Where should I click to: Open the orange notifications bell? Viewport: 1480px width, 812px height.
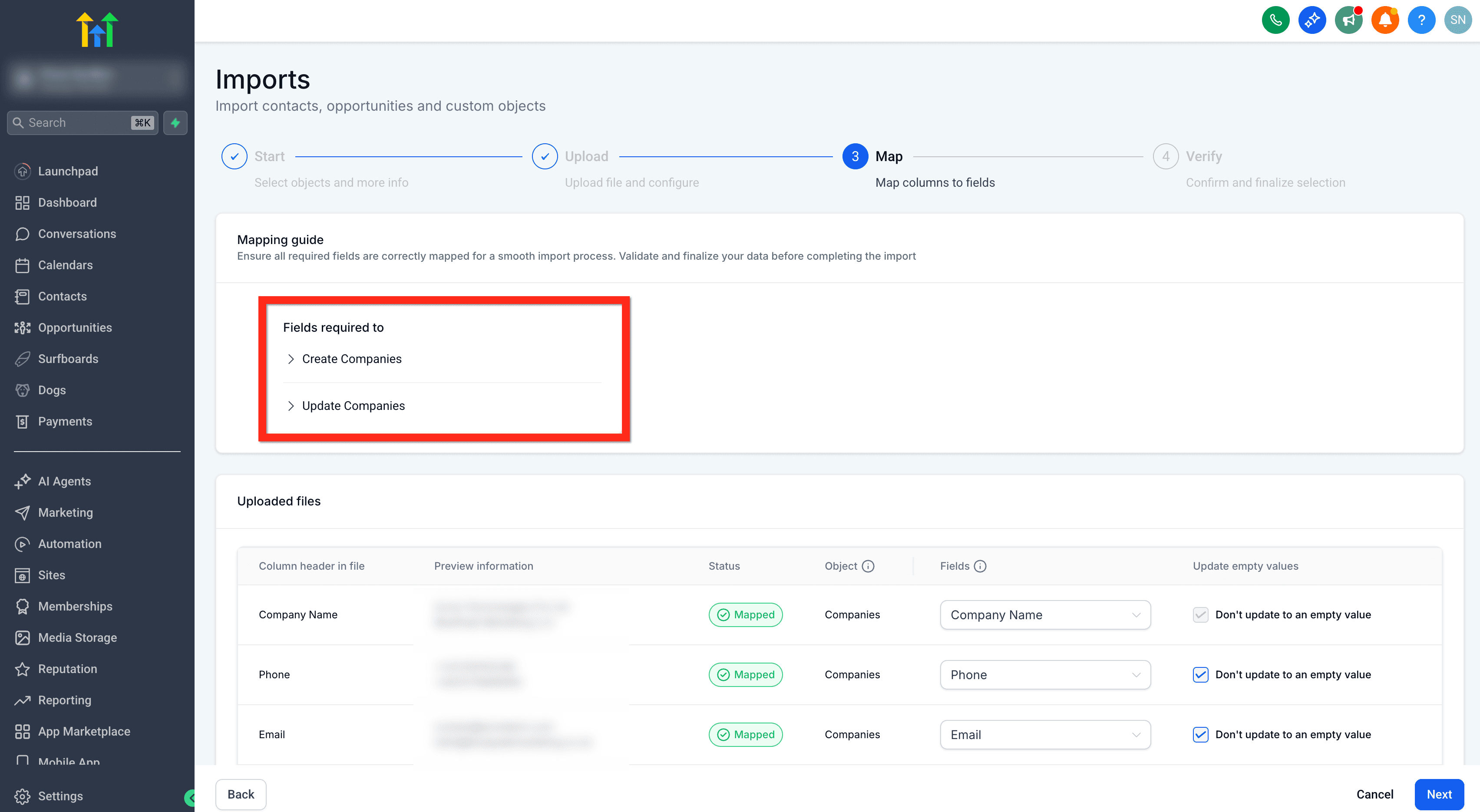(1385, 20)
